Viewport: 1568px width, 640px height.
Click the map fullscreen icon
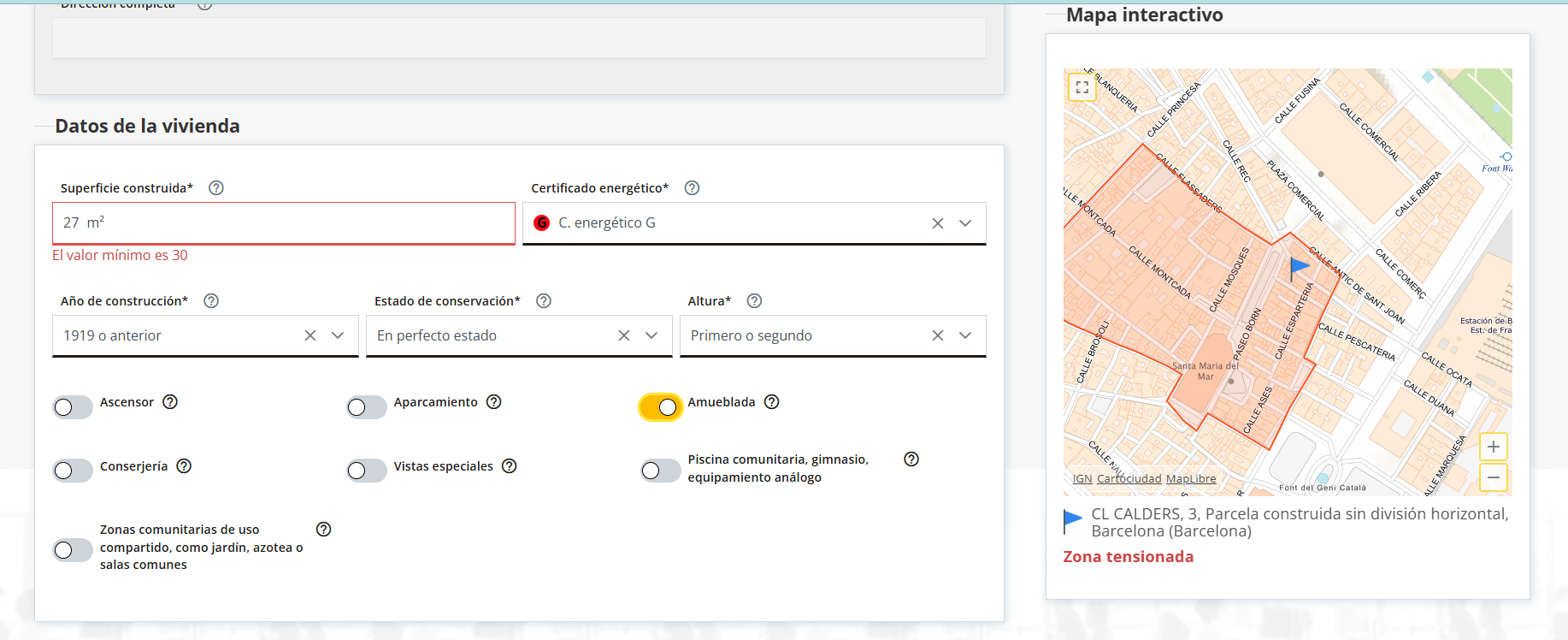tap(1082, 86)
